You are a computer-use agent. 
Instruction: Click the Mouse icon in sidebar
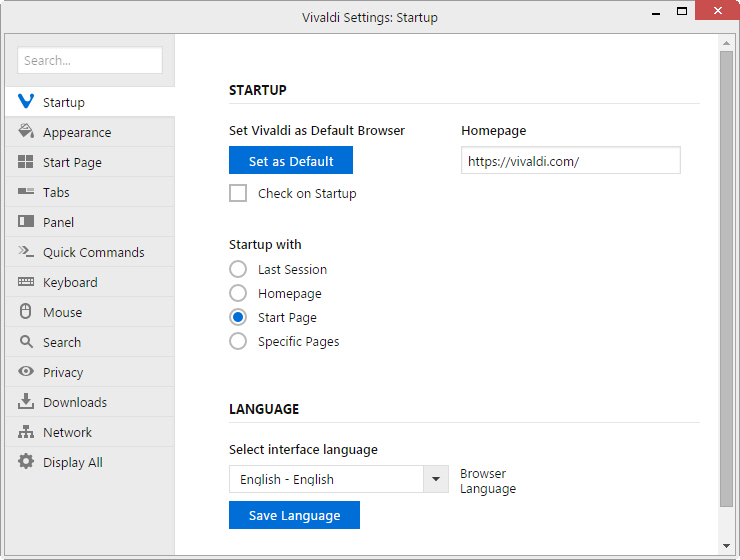click(25, 311)
